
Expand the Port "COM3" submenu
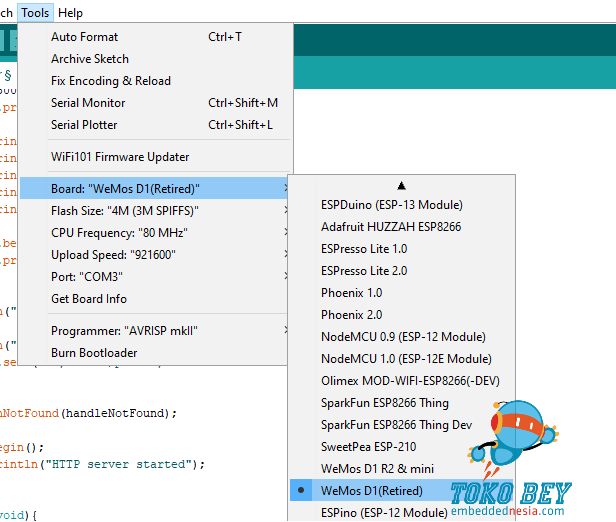pyautogui.click(x=156, y=277)
